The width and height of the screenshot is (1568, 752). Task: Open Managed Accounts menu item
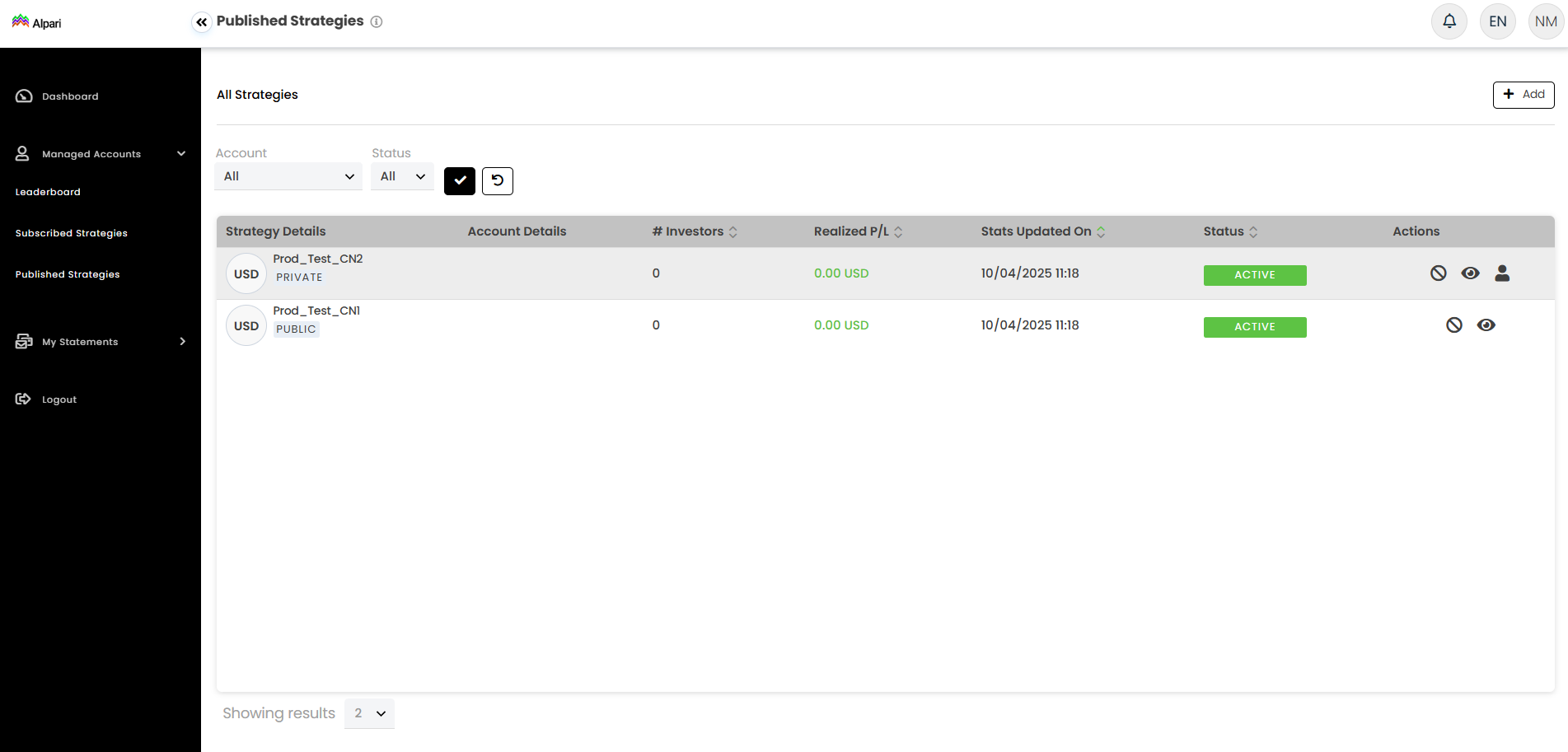91,154
